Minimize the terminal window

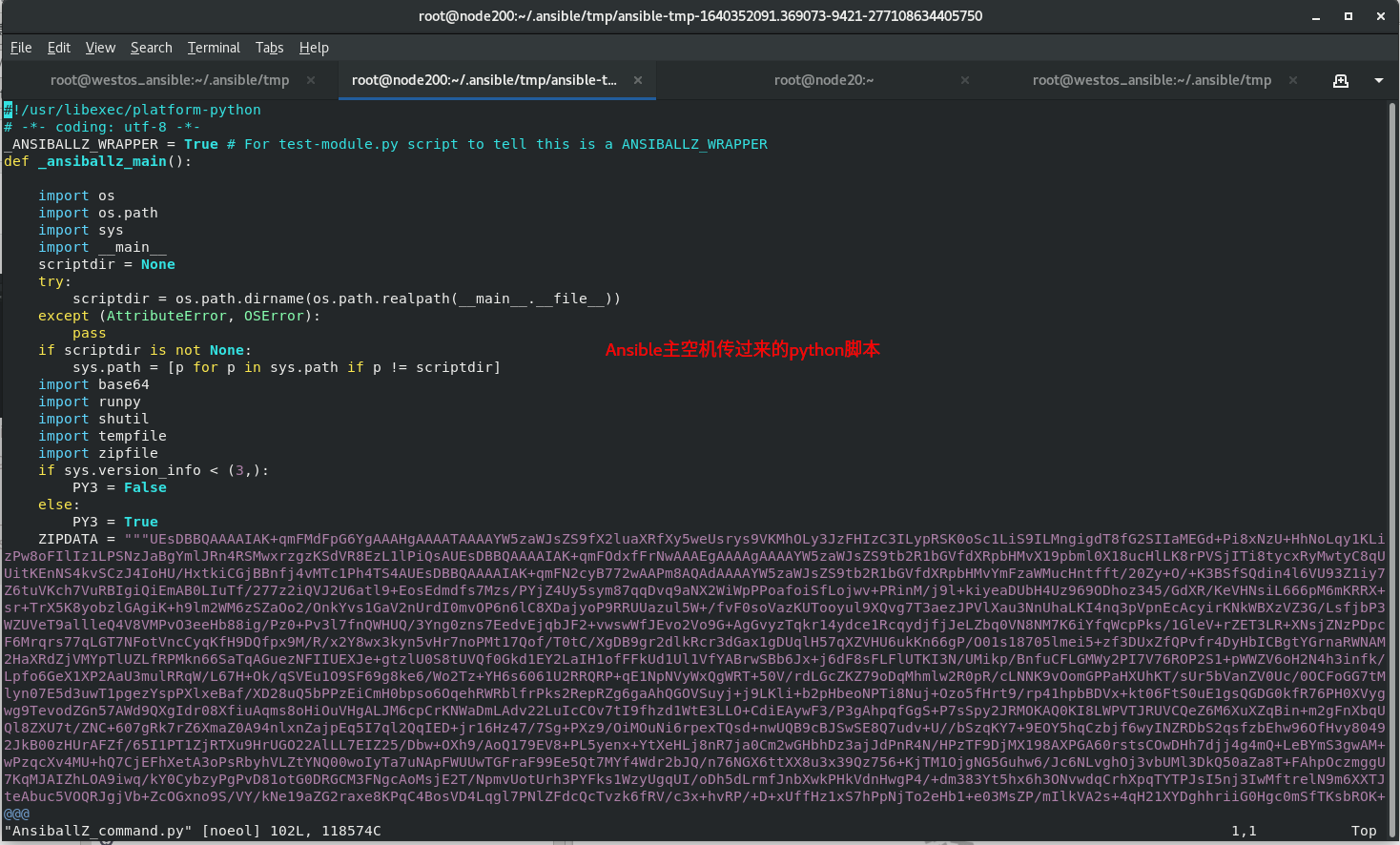(x=1316, y=16)
